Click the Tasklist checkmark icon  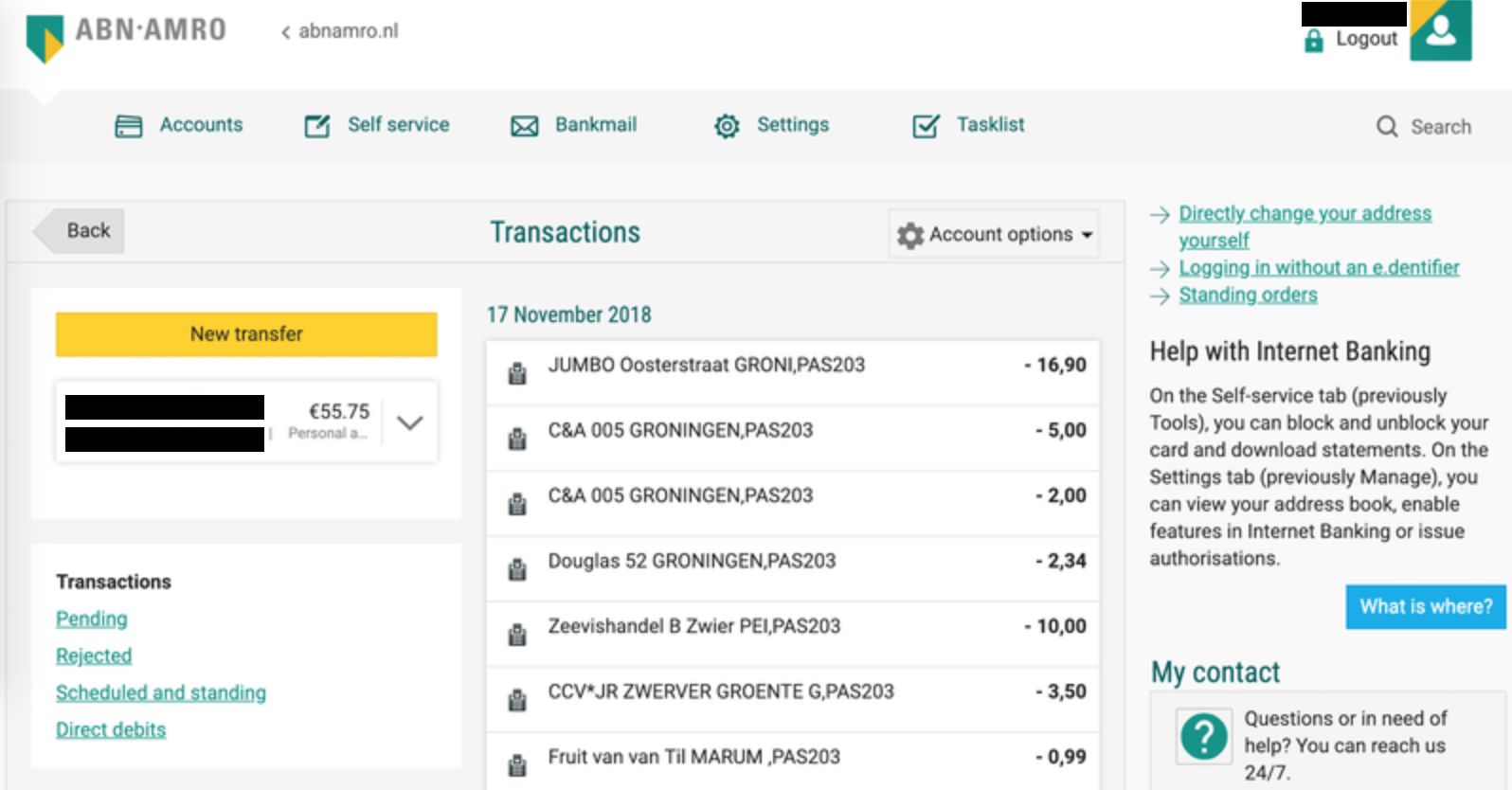pos(926,126)
